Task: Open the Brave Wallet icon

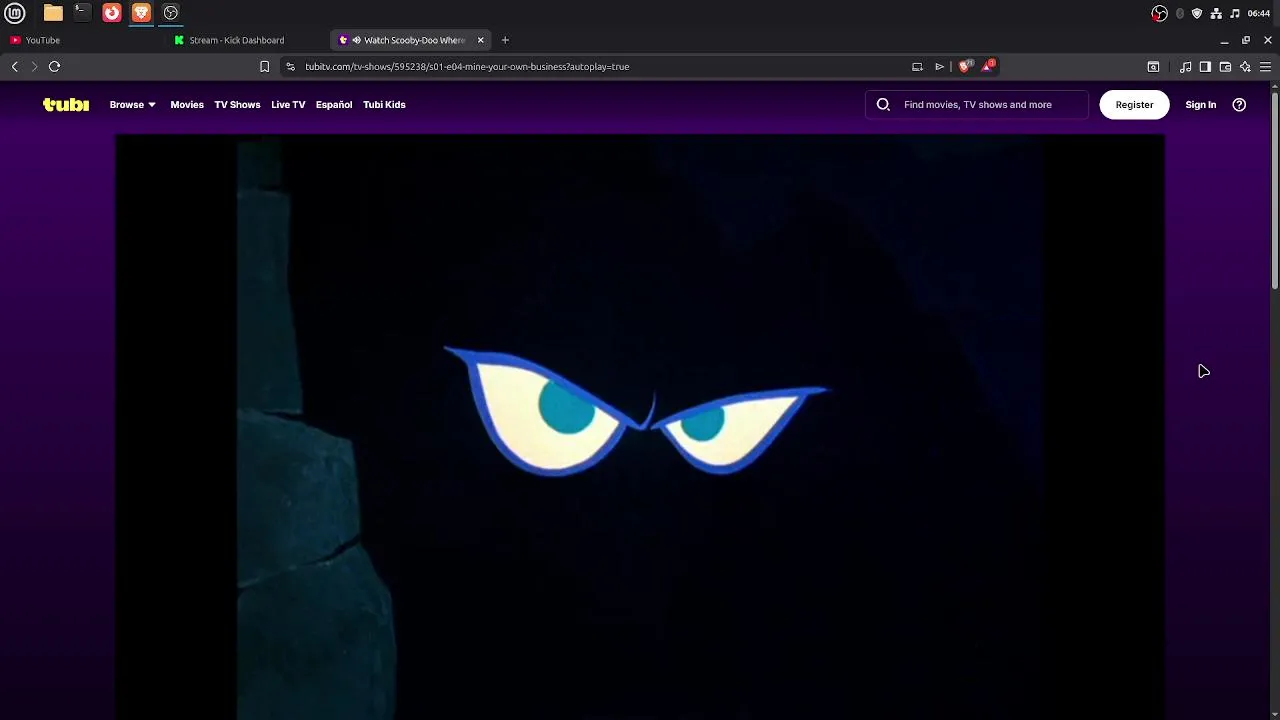Action: coord(1225,66)
